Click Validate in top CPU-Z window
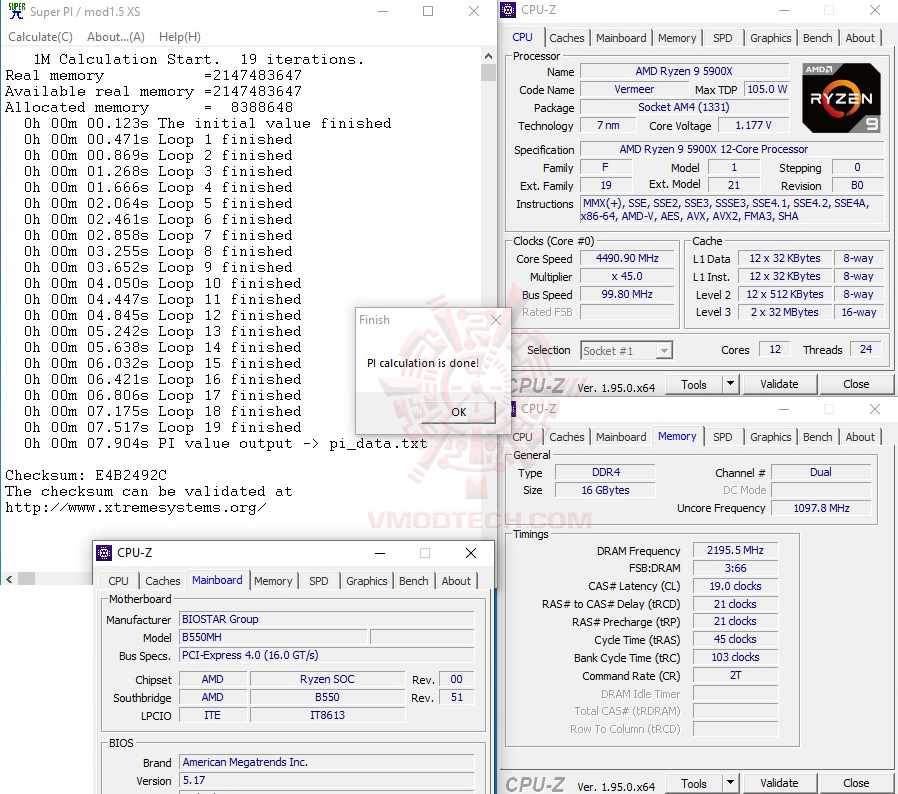The height and width of the screenshot is (794, 898). point(779,384)
